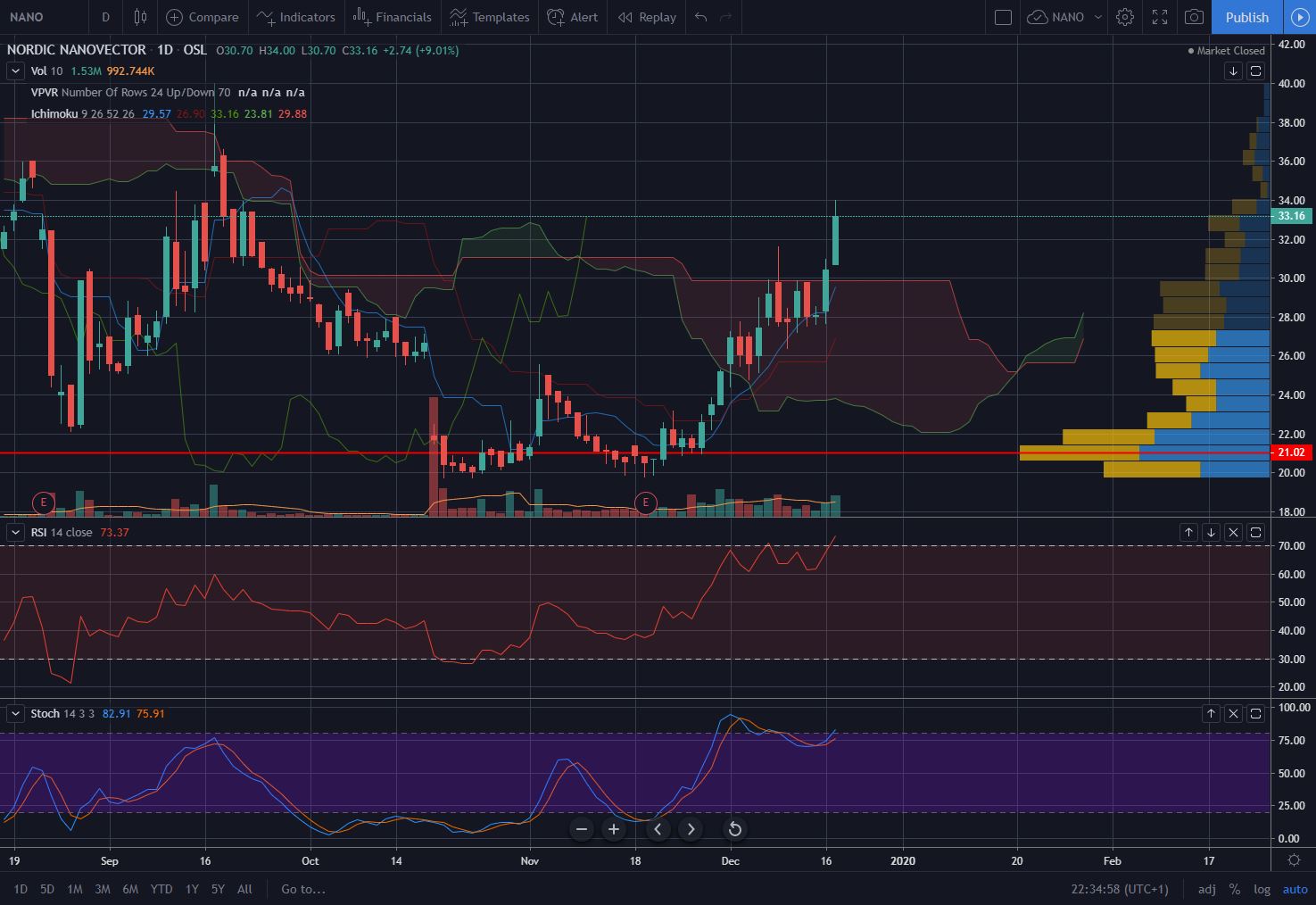This screenshot has height=905, width=1316.
Task: Open the candlestick chart style selector
Action: 140,17
